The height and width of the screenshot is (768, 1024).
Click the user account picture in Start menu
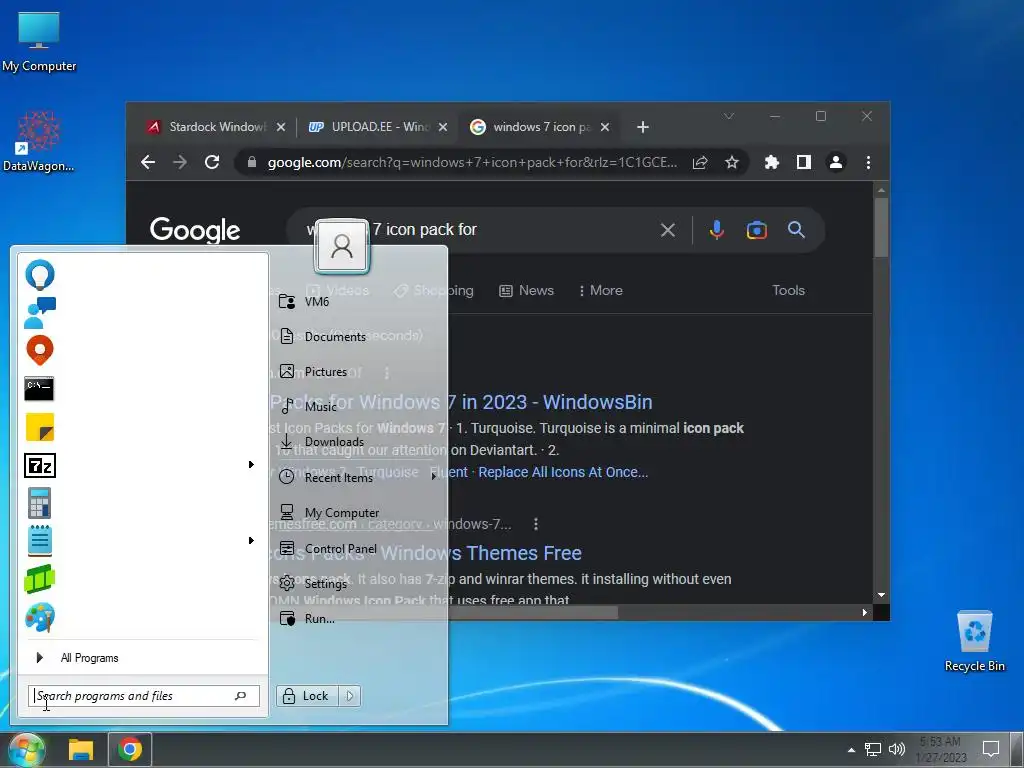[x=342, y=246]
